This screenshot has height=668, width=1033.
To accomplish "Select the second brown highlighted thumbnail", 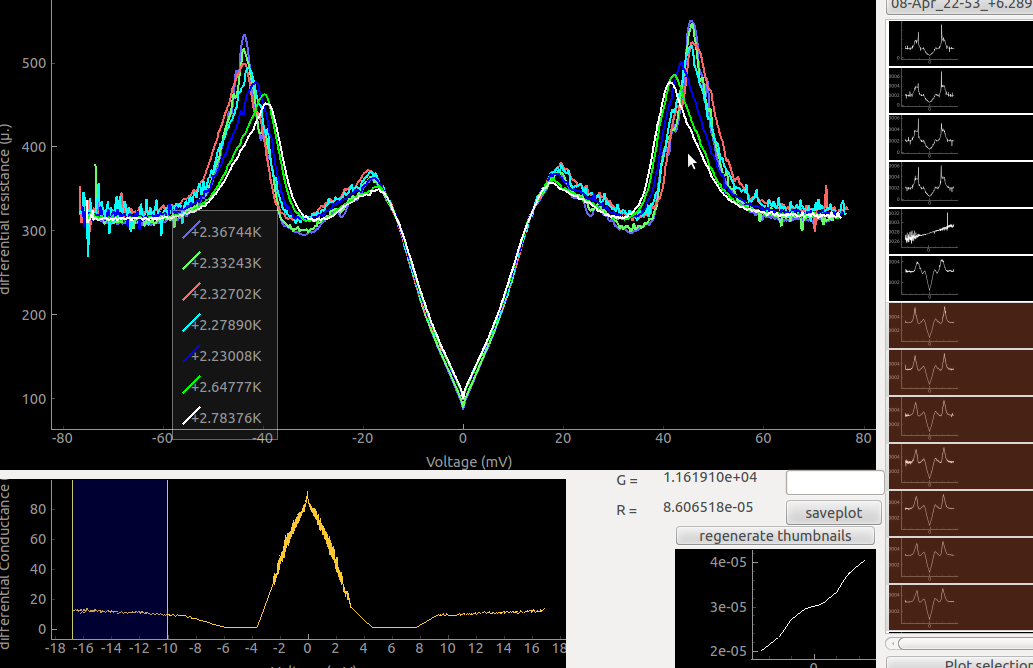I will pyautogui.click(x=961, y=372).
